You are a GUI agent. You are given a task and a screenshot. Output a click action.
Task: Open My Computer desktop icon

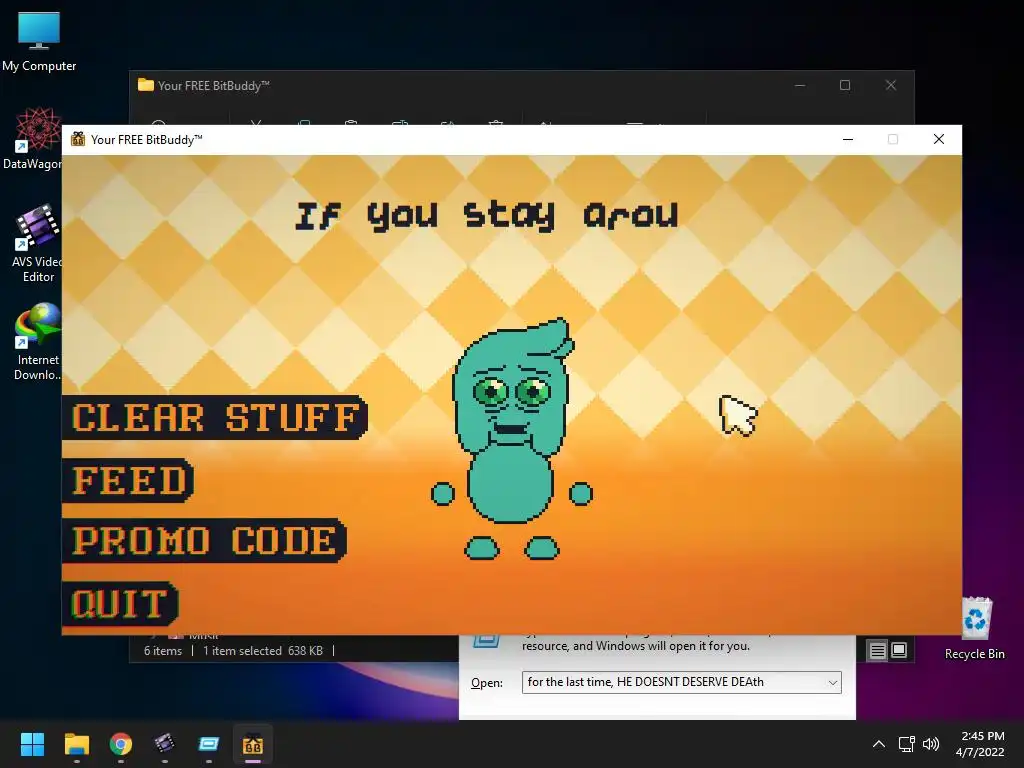point(39,41)
